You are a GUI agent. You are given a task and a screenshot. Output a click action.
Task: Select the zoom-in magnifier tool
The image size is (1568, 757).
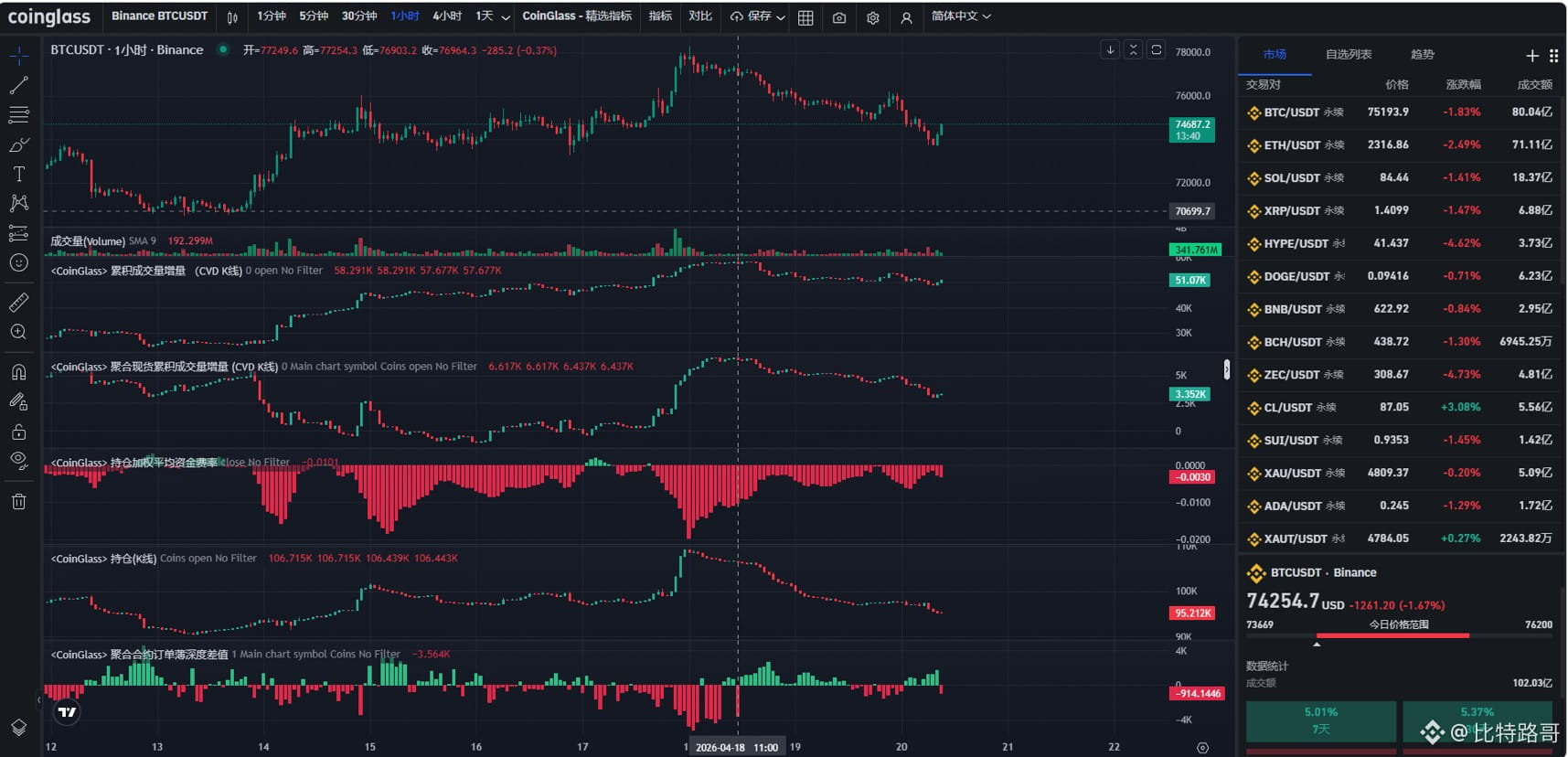(x=18, y=332)
